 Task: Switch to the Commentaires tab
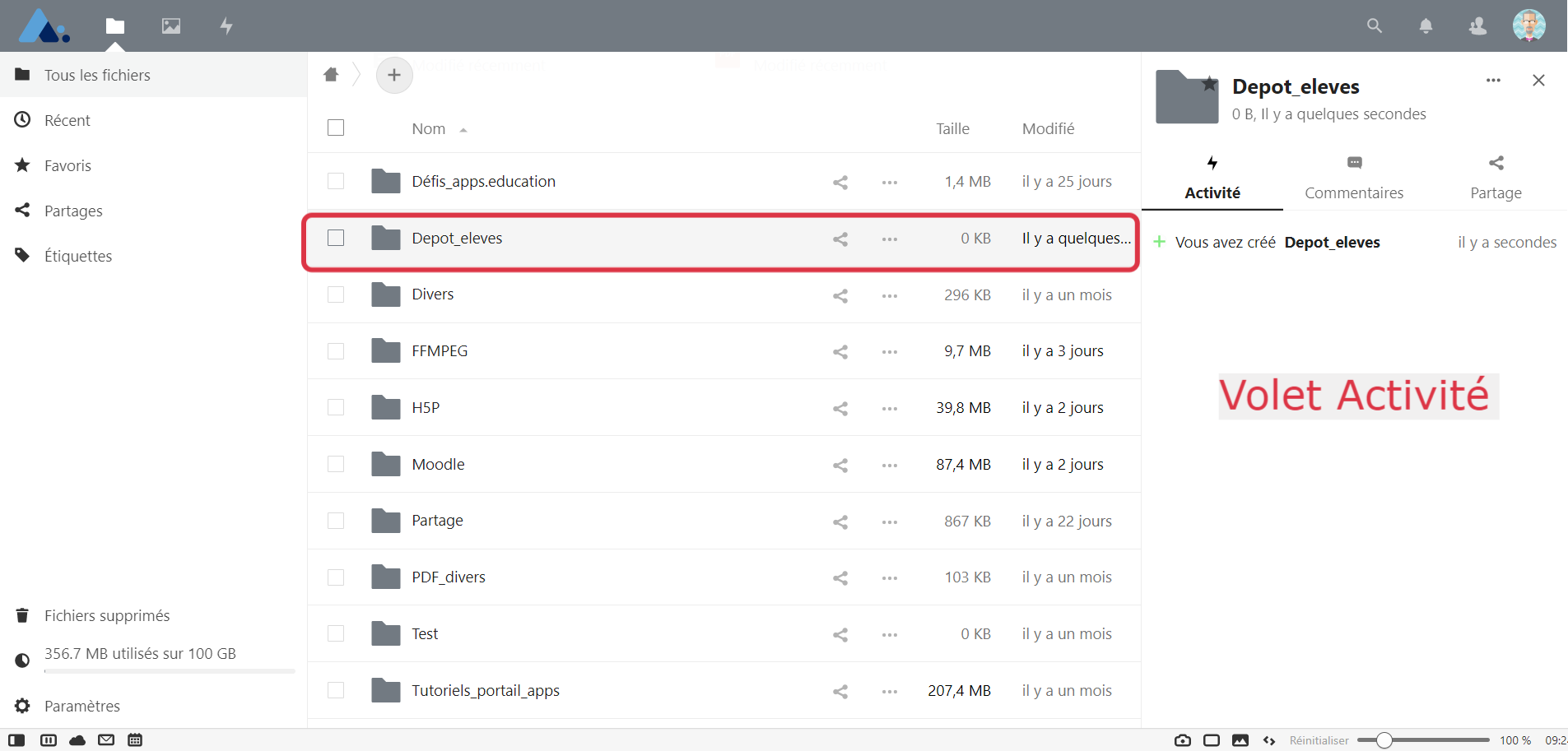(1354, 178)
